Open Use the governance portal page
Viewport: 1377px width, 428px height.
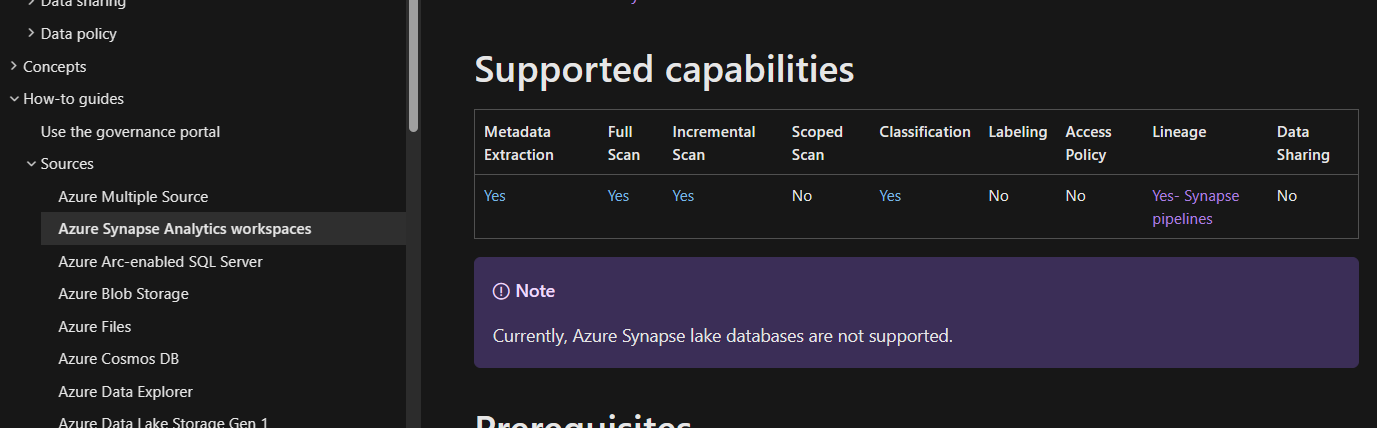point(130,132)
